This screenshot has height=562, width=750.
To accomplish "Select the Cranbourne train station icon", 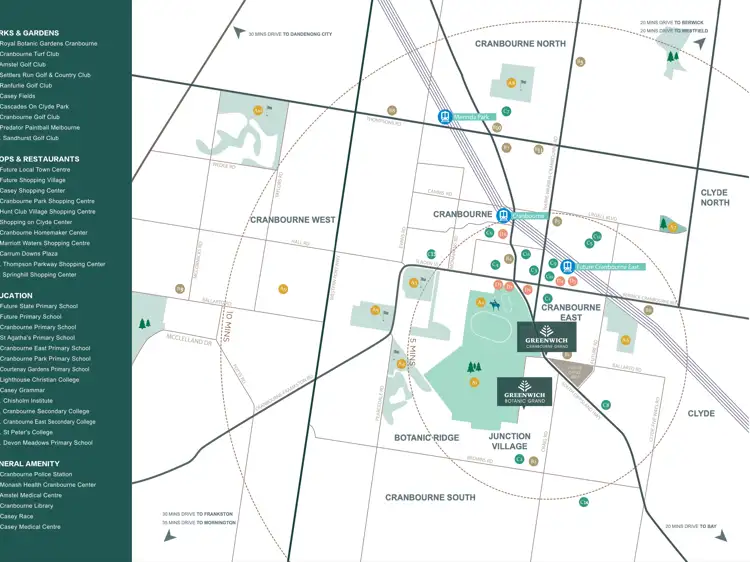I will pos(505,215).
